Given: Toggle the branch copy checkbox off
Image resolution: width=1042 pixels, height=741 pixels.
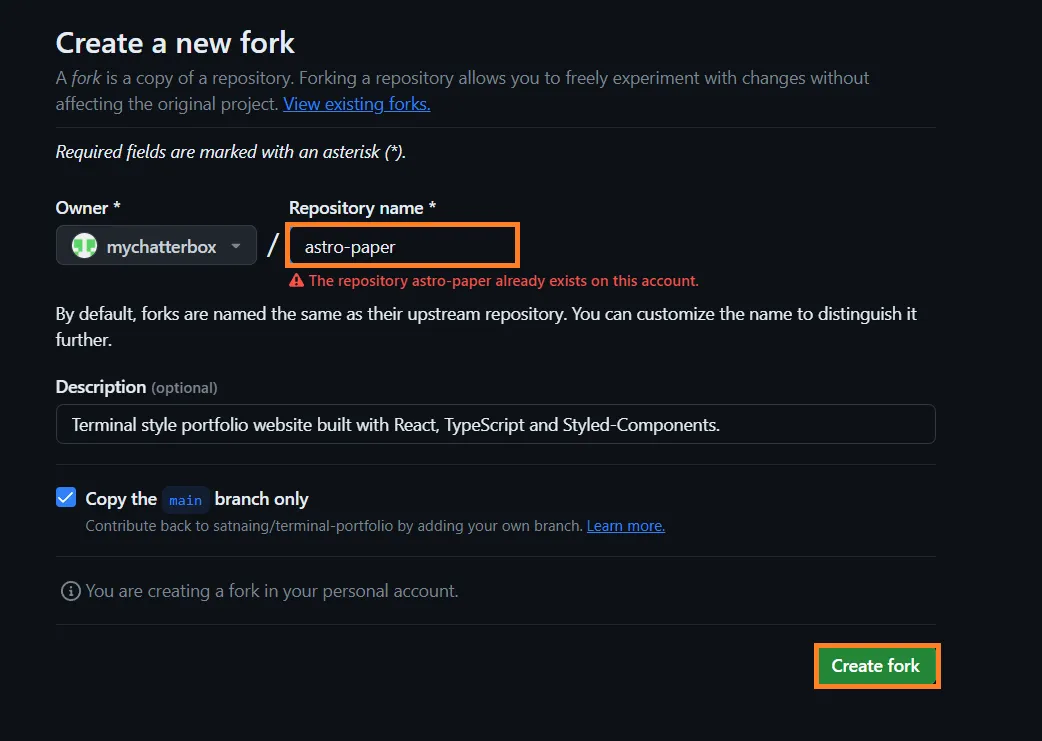Looking at the screenshot, I should coord(65,497).
